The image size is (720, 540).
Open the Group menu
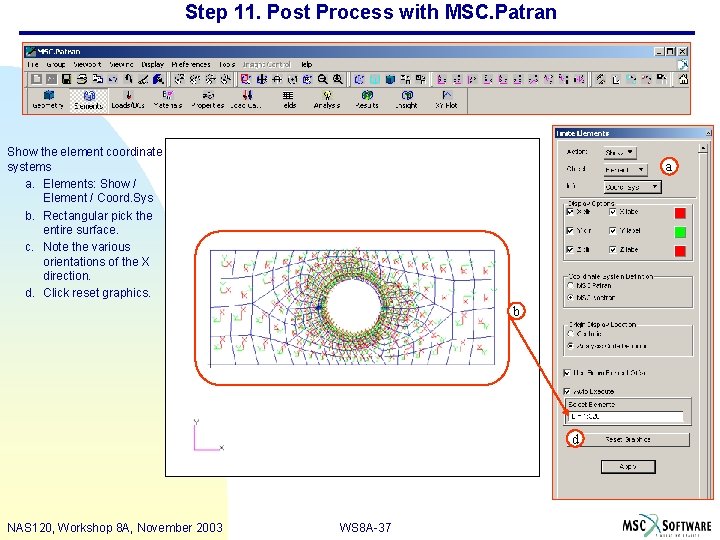tap(56, 64)
